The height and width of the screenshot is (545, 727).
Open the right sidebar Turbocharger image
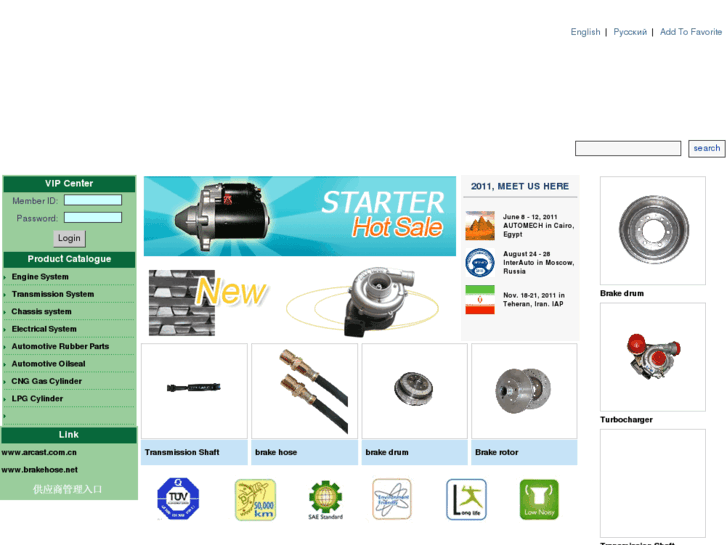tap(653, 357)
